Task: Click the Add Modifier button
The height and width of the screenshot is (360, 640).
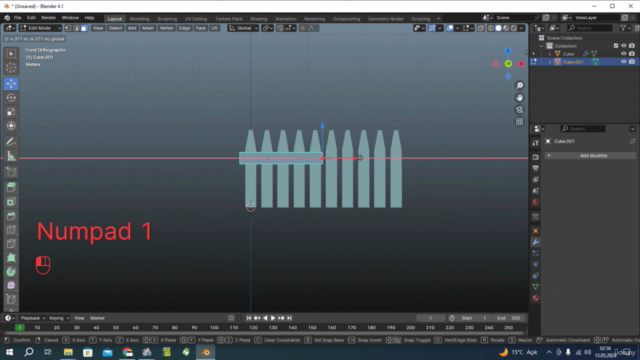Action: click(x=590, y=156)
